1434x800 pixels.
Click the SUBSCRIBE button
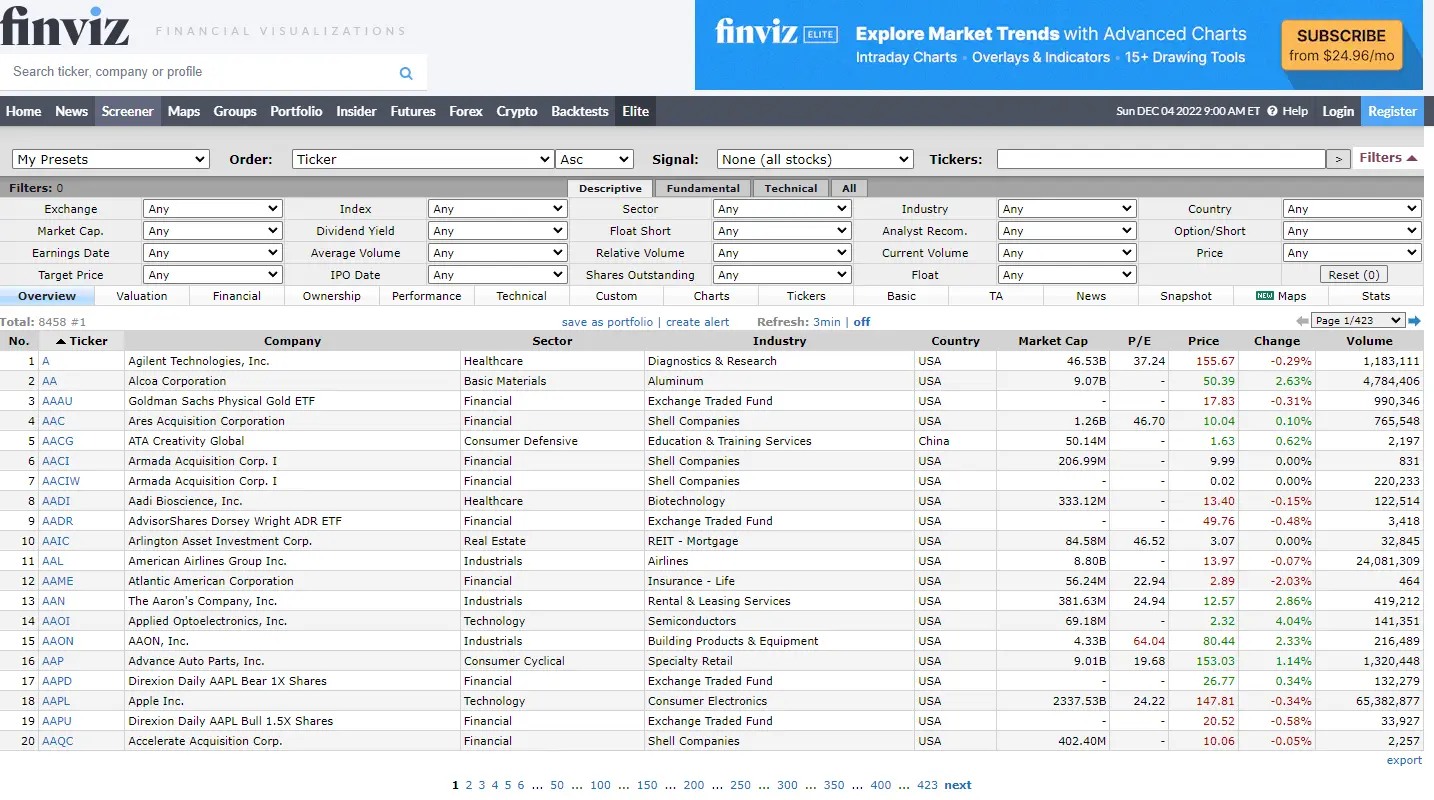tap(1341, 45)
